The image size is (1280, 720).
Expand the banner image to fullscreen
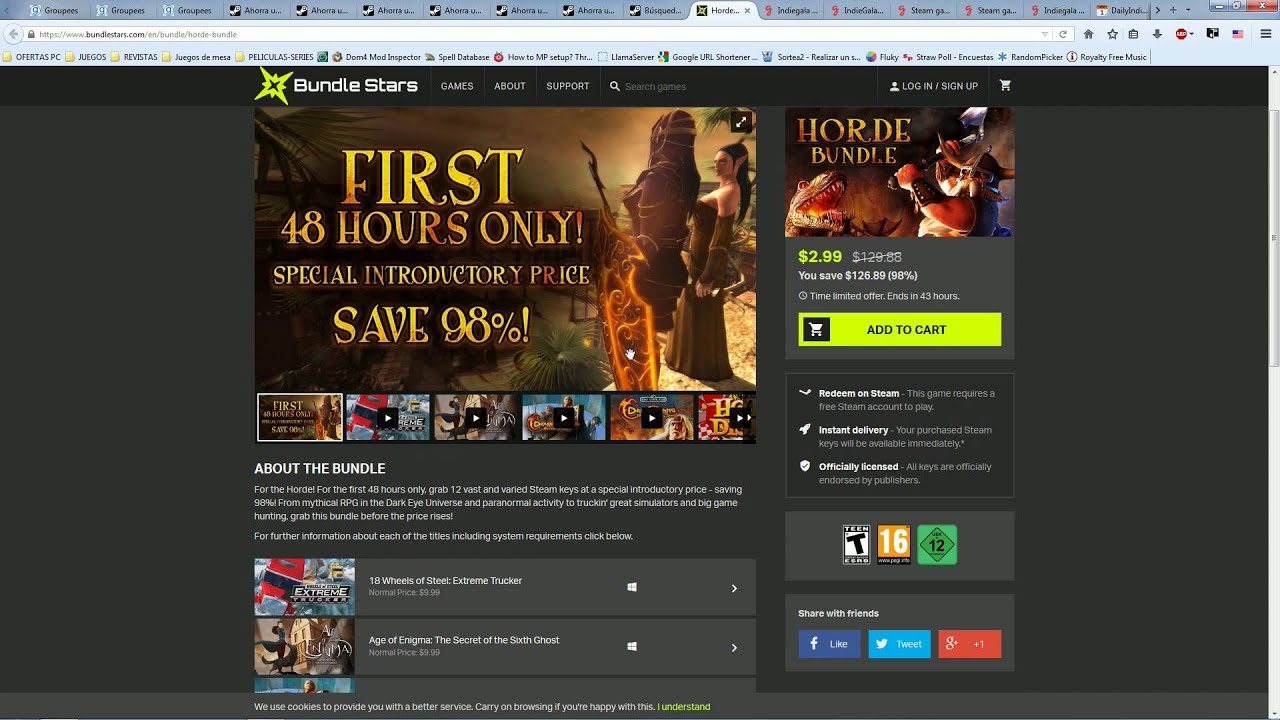click(x=740, y=122)
